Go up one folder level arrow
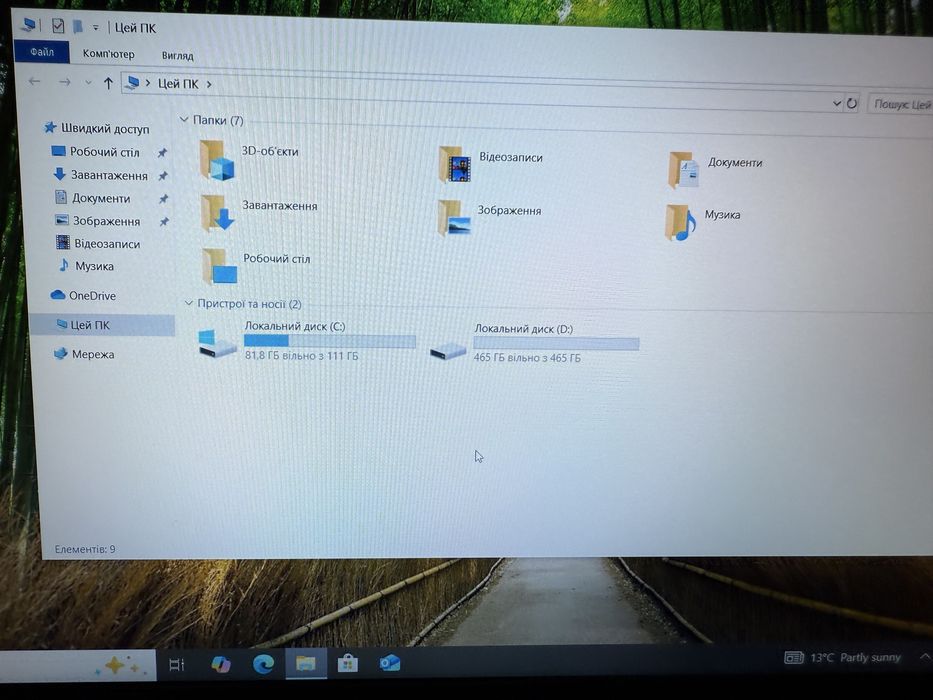The image size is (933, 700). coord(108,83)
